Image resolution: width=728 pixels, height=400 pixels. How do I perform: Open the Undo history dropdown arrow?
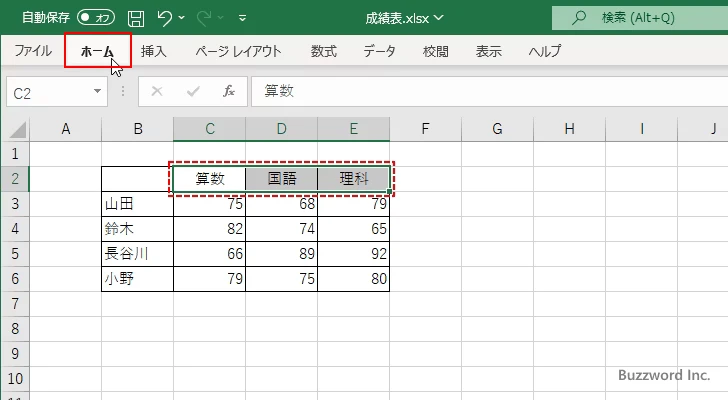[182, 18]
